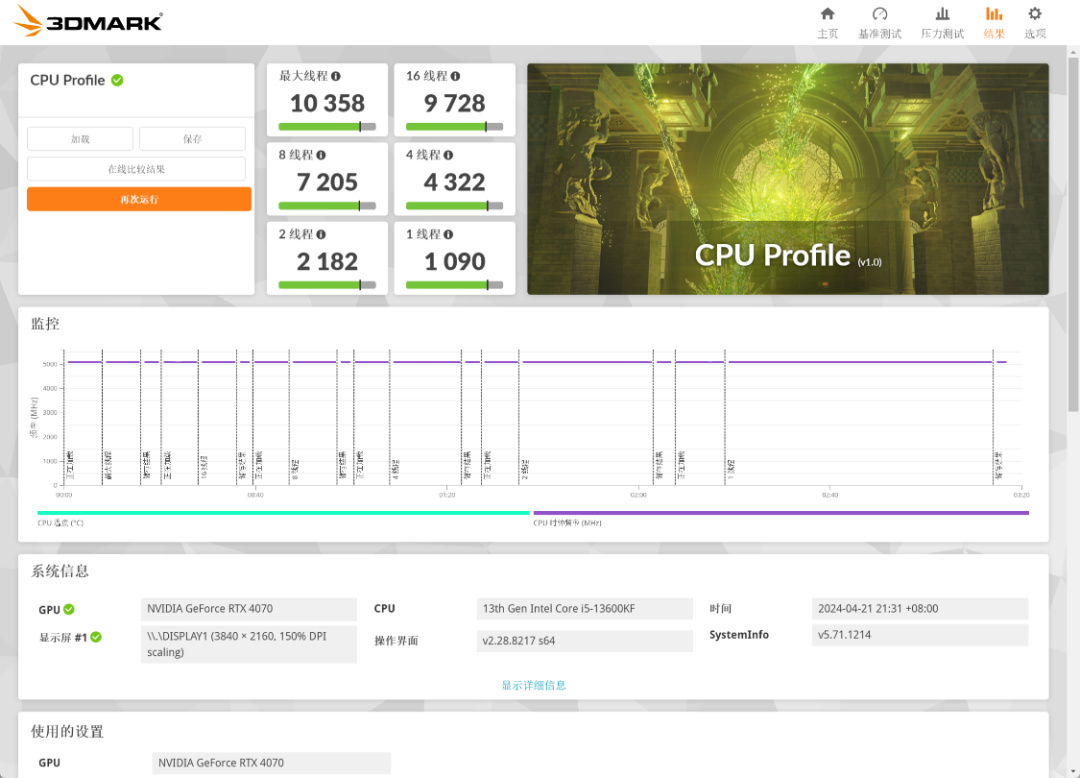
Task: Click info icon beside 1 线程
Action: point(448,234)
